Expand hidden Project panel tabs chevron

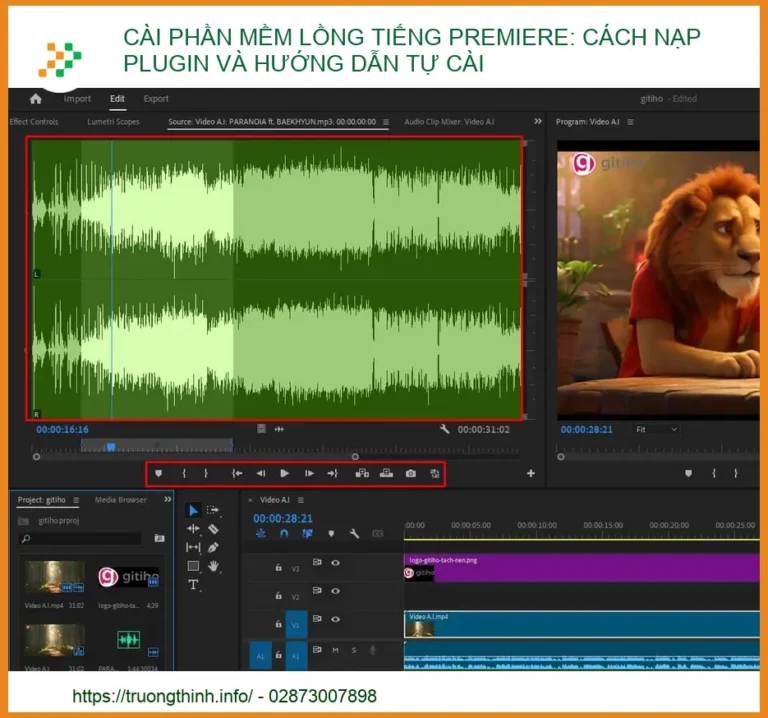click(x=168, y=499)
